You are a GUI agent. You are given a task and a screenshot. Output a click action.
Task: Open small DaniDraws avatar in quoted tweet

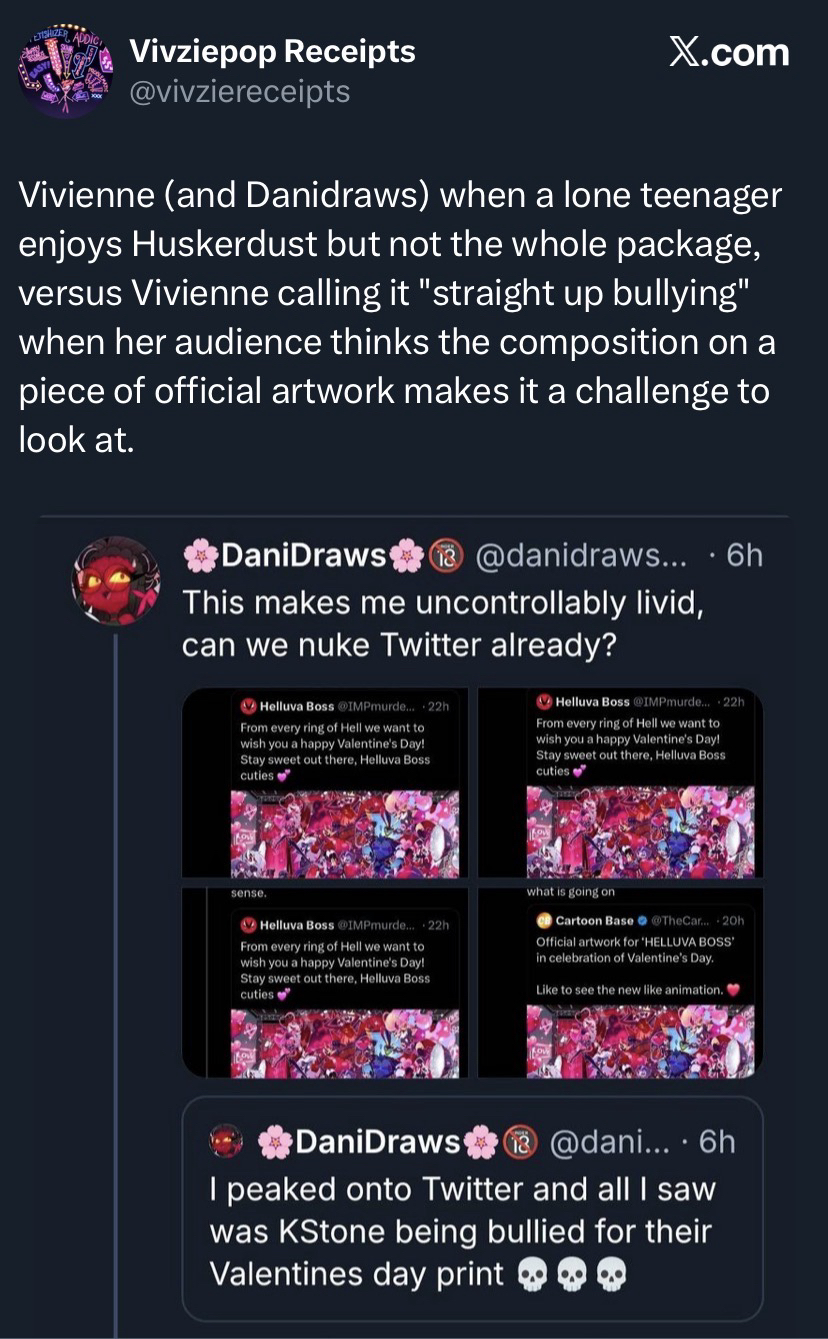pyautogui.click(x=227, y=1142)
